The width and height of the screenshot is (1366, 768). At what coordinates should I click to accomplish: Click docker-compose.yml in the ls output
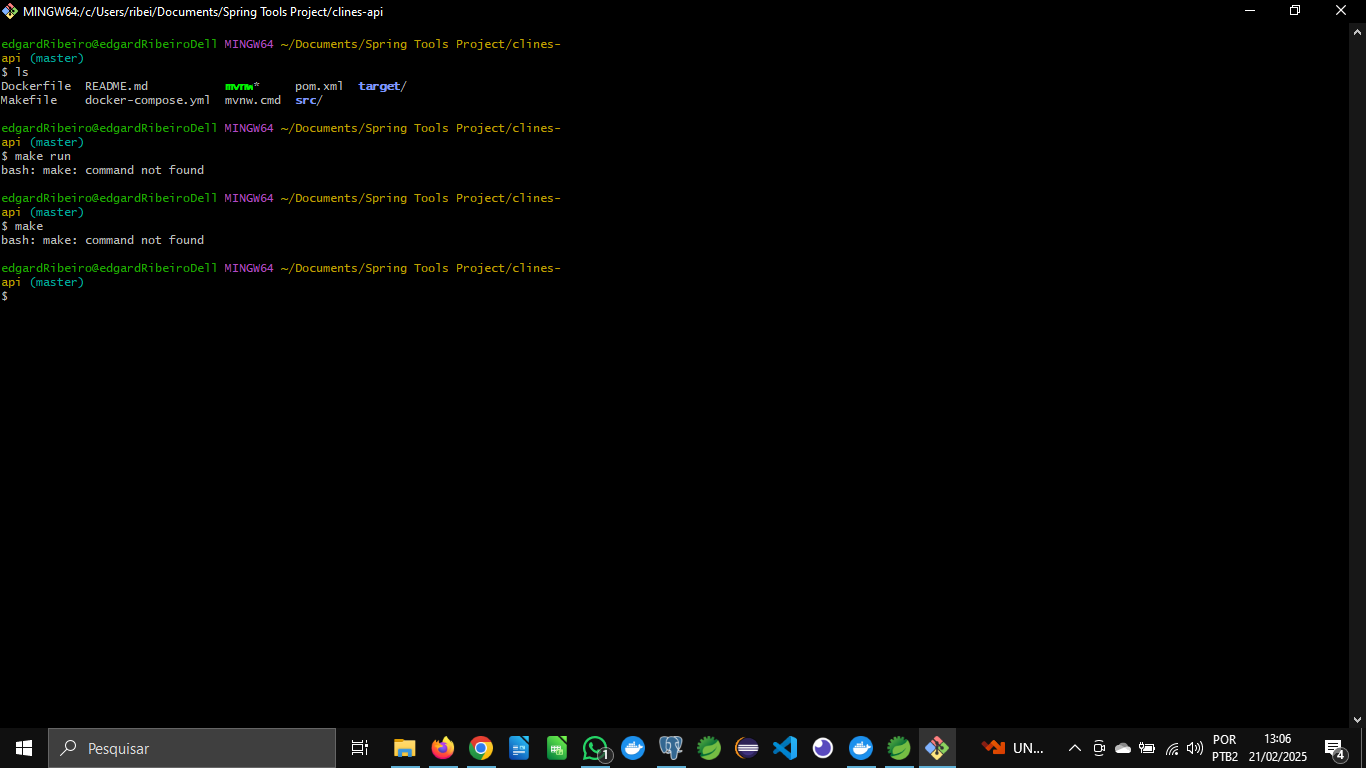(x=148, y=100)
